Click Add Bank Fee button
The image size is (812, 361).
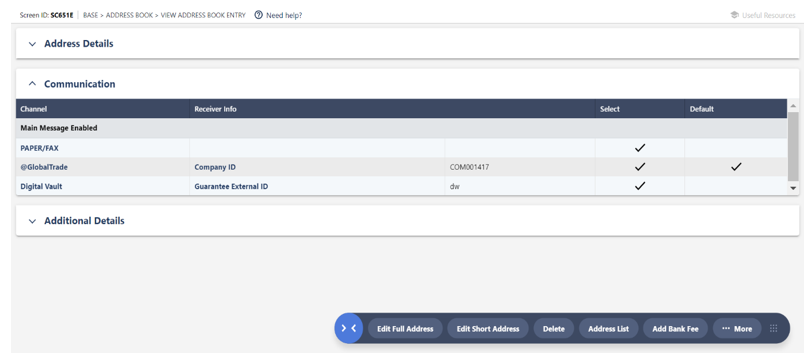(675, 328)
